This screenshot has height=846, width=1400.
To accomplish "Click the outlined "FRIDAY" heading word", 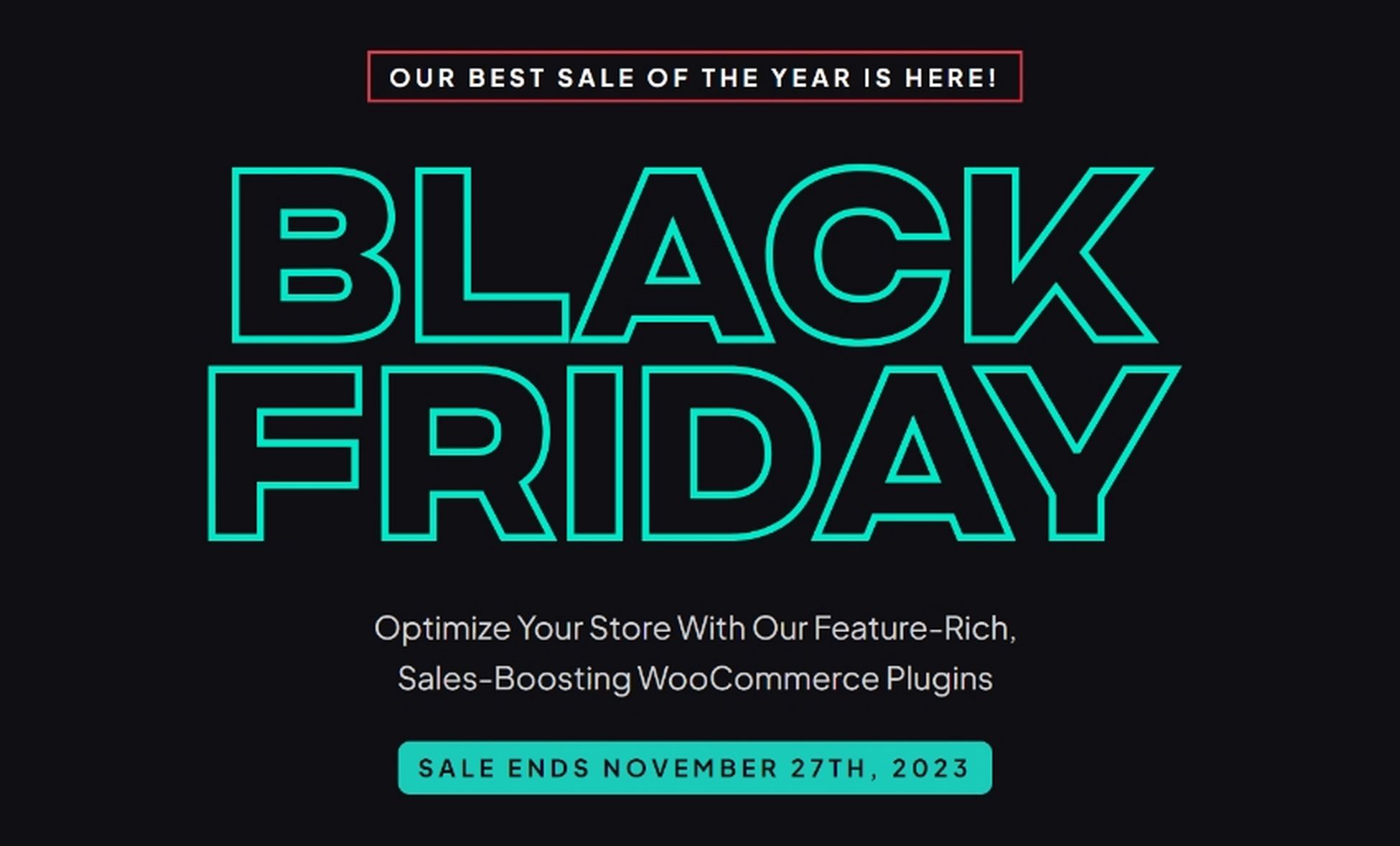I will [694, 453].
